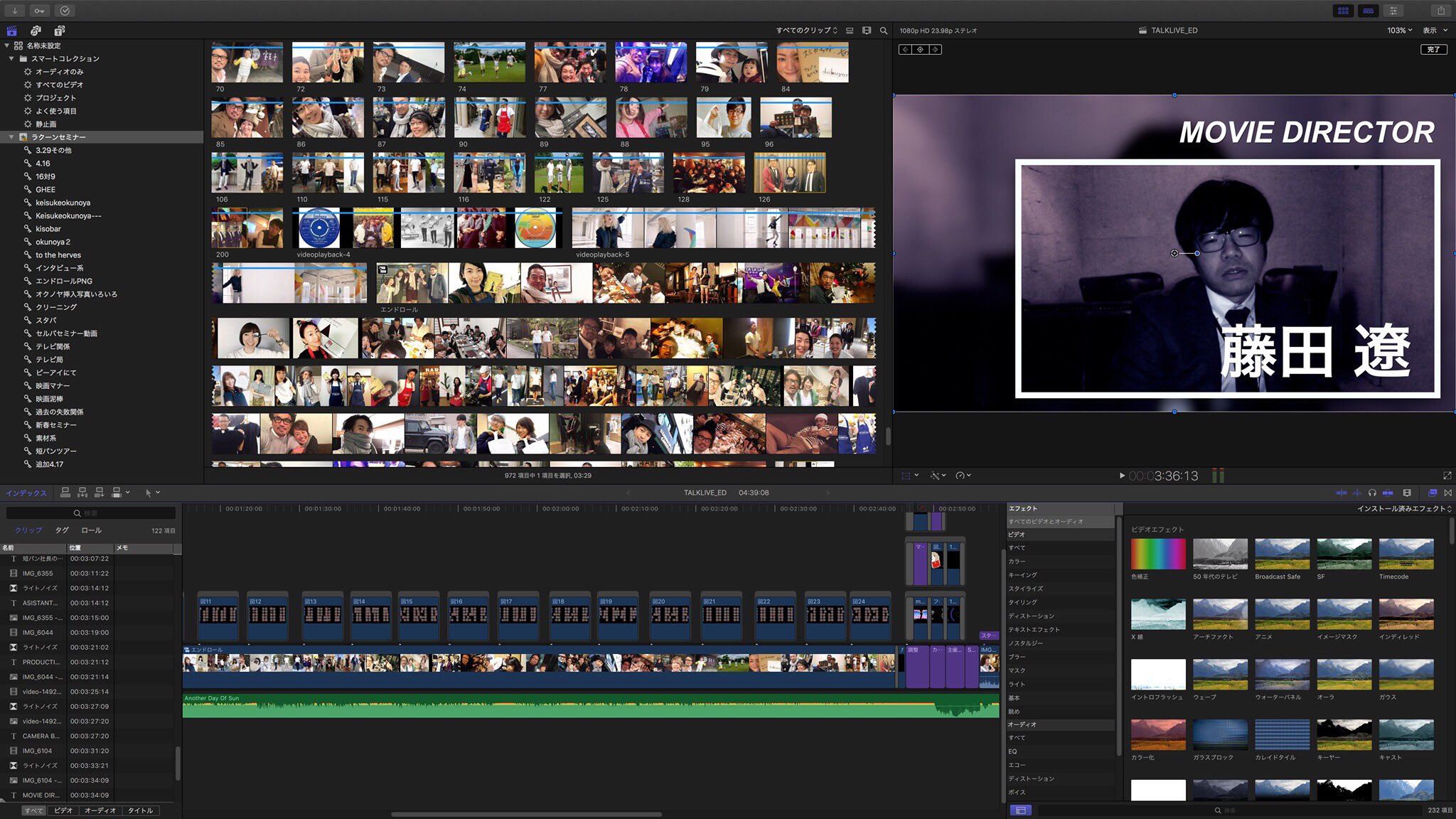Viewport: 1456px width, 819px height.
Task: Select the 色補正 color correction effect
Action: 1158,554
